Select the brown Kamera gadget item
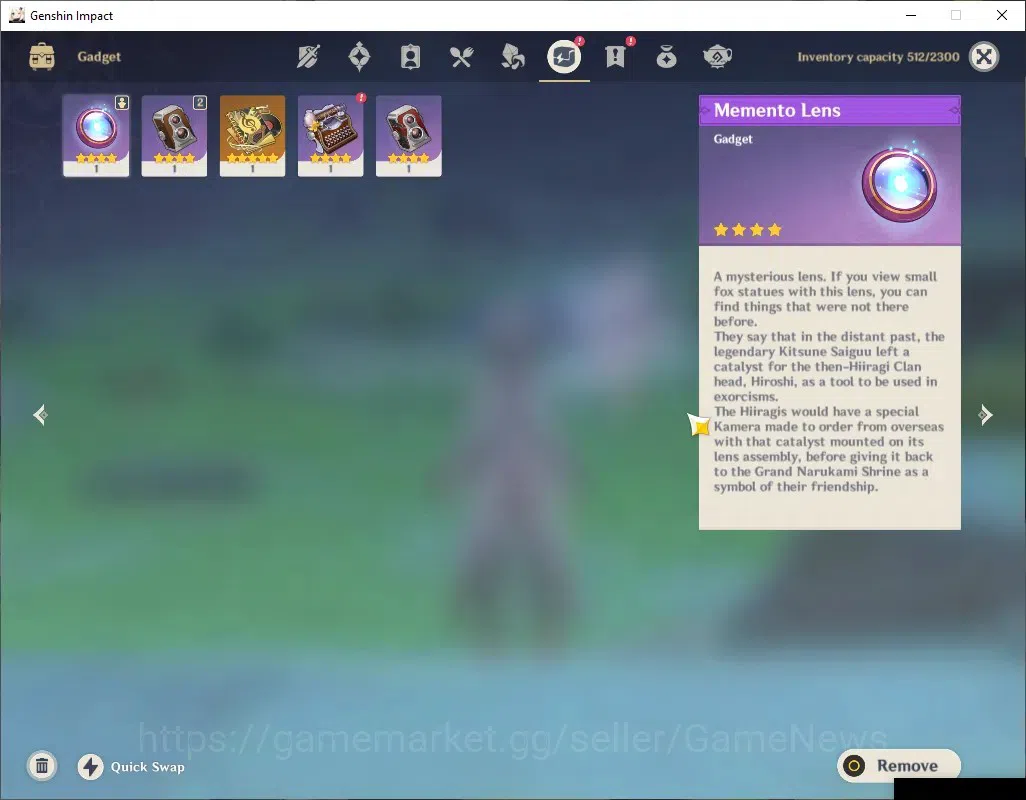Image resolution: width=1026 pixels, height=800 pixels. (x=174, y=136)
